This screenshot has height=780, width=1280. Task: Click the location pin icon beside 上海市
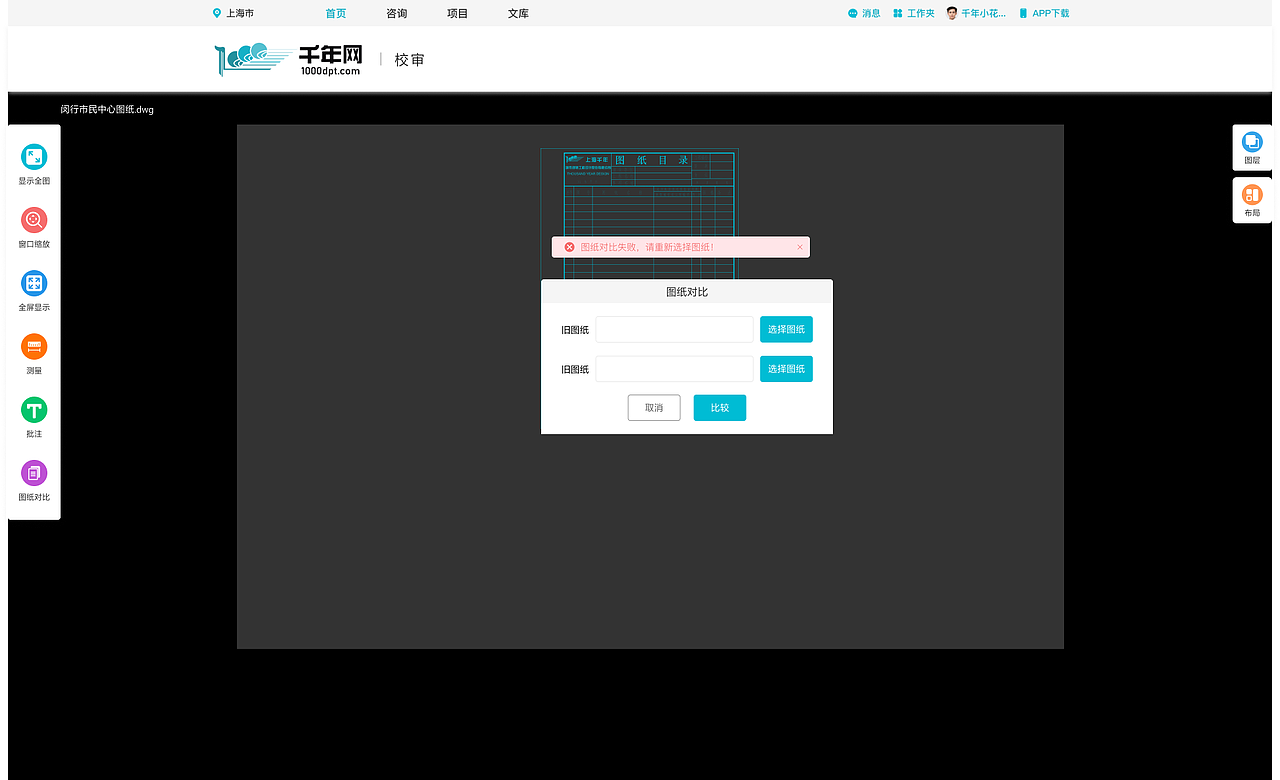coord(217,13)
